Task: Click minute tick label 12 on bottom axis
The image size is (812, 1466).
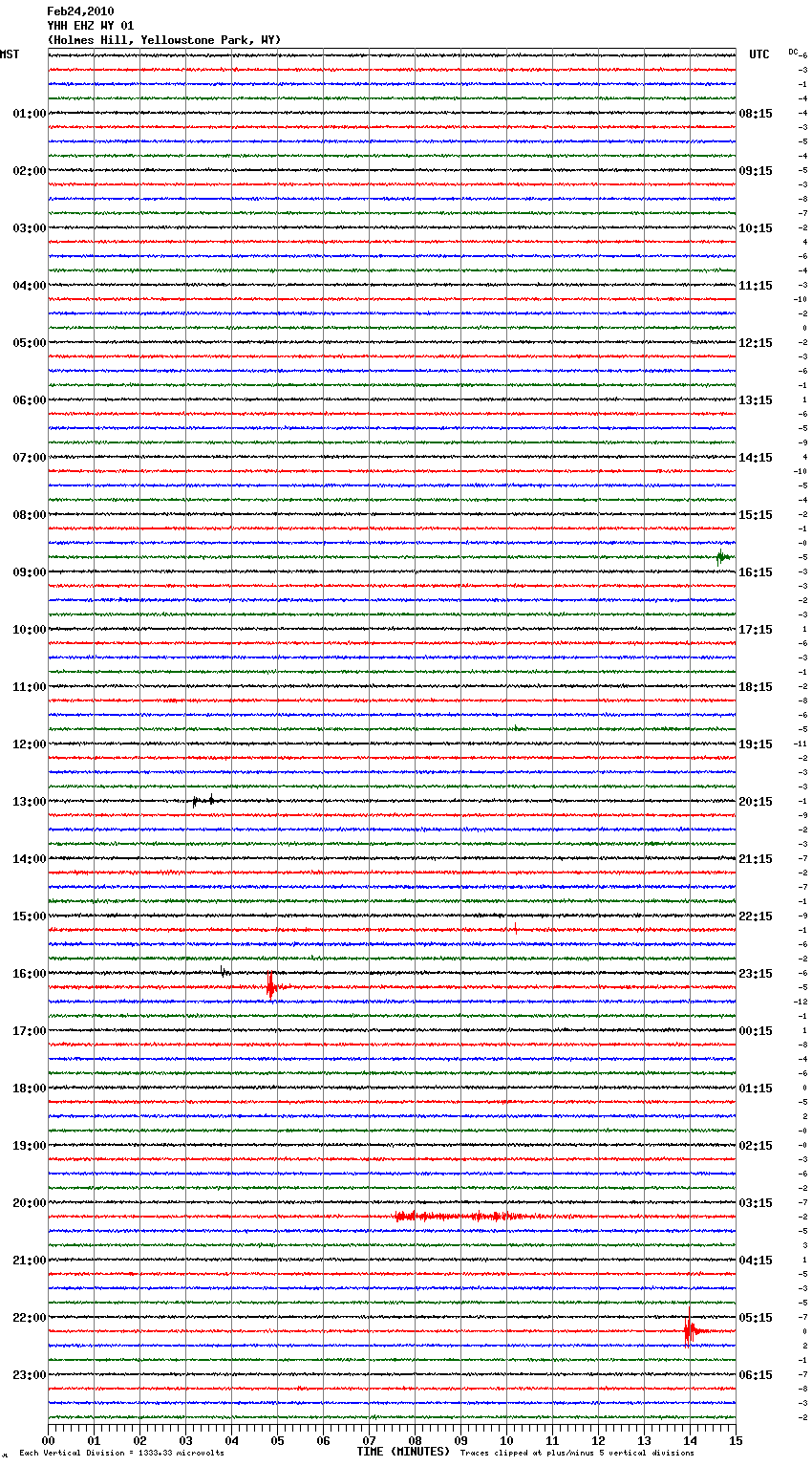Action: pos(598,1440)
